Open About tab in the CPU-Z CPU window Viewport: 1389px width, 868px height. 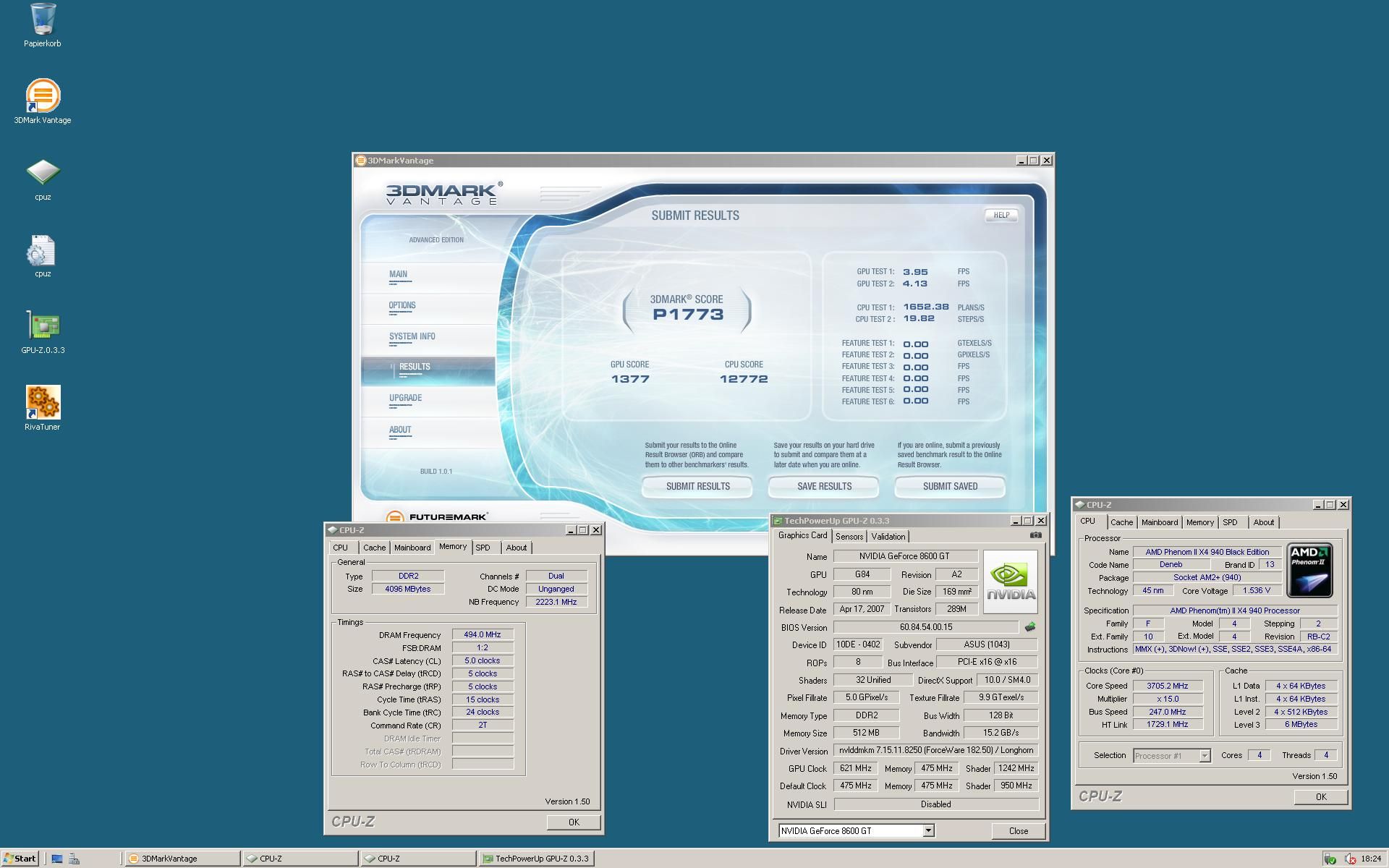click(1263, 522)
